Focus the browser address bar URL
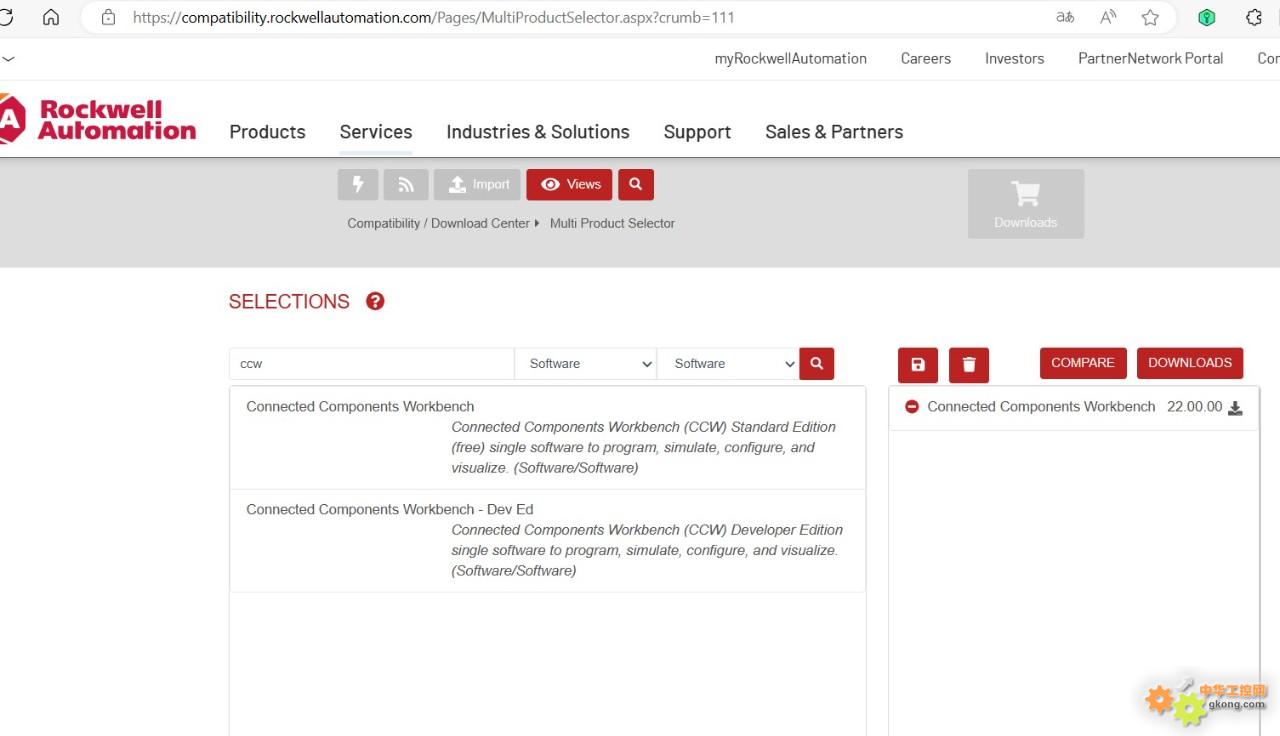This screenshot has height=736, width=1280. 434,17
